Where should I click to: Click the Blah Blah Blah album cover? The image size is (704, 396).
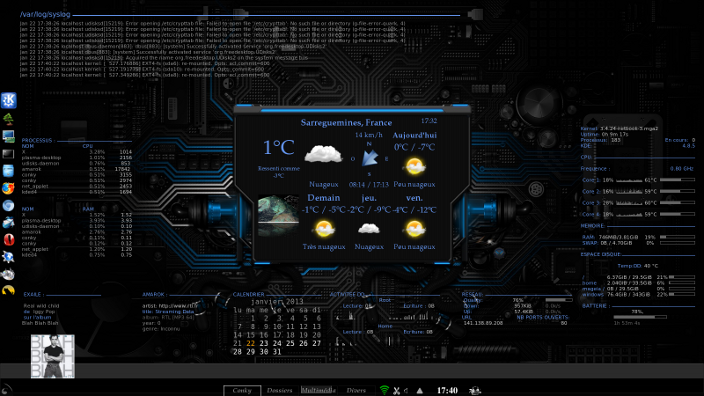[53, 356]
